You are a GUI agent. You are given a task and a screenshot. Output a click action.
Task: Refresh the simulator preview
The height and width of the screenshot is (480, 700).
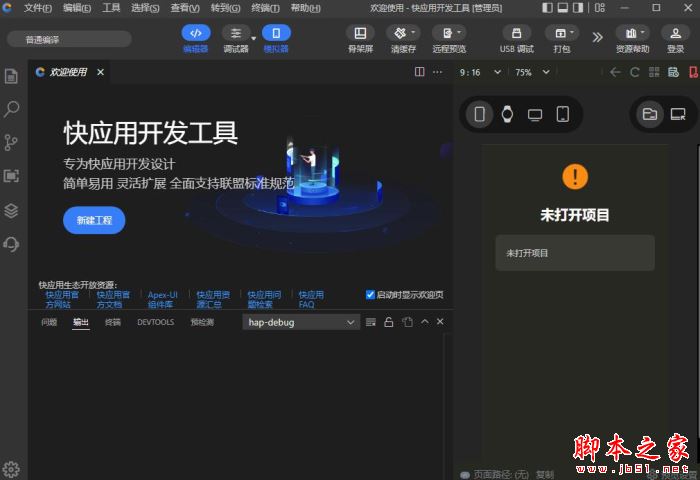pos(635,72)
